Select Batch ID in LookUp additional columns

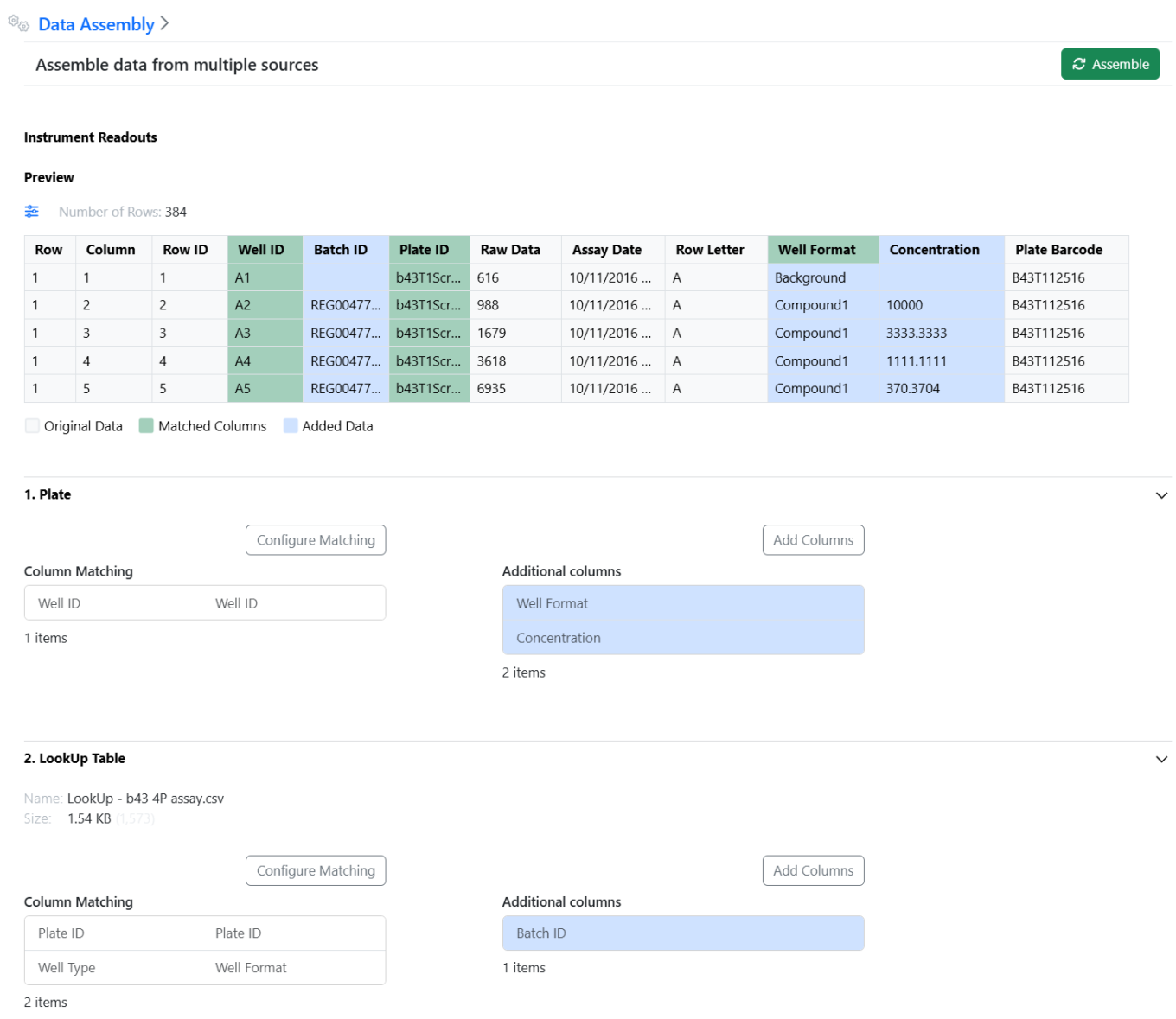tap(683, 933)
